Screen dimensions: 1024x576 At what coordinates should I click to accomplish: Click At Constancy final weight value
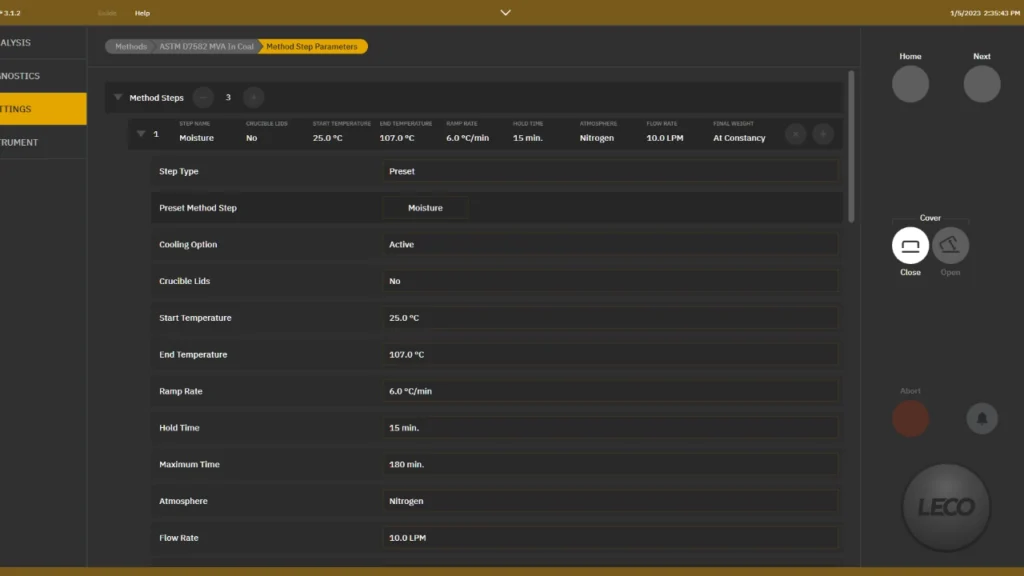pos(739,138)
